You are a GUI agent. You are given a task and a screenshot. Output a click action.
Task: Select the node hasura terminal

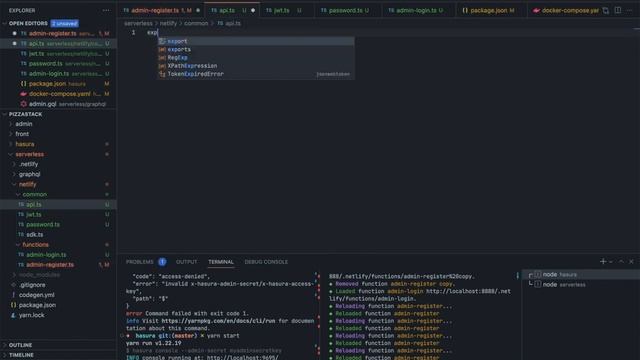tap(582, 275)
